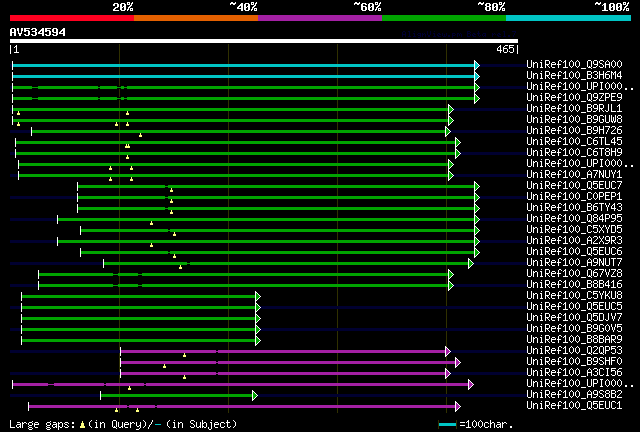Open the UniRef100_B3H6M4 hit label
This screenshot has width=640, height=432.
[574, 75]
